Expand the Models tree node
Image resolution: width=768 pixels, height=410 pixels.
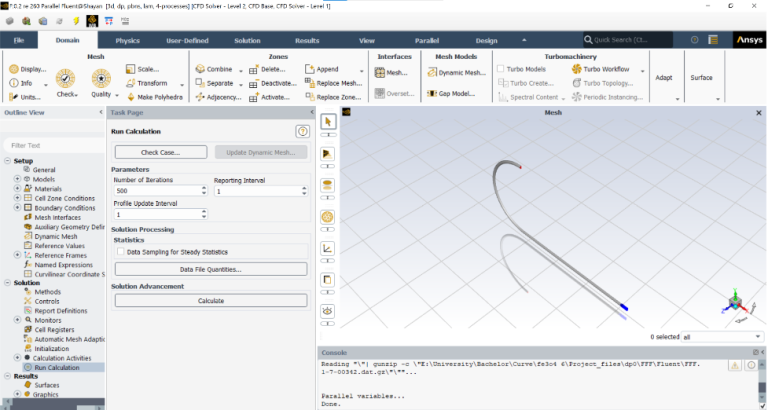point(18,179)
